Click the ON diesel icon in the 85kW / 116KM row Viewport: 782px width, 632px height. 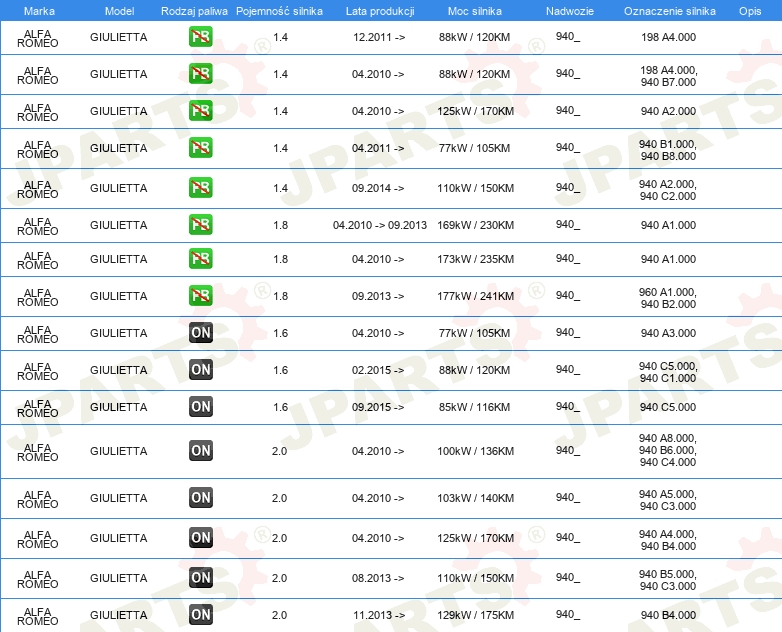coord(200,407)
